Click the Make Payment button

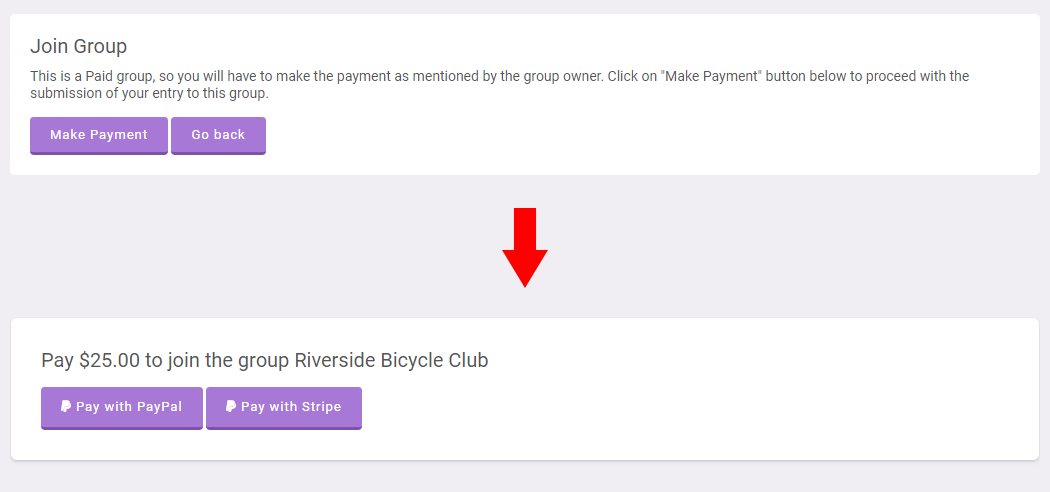click(x=98, y=135)
